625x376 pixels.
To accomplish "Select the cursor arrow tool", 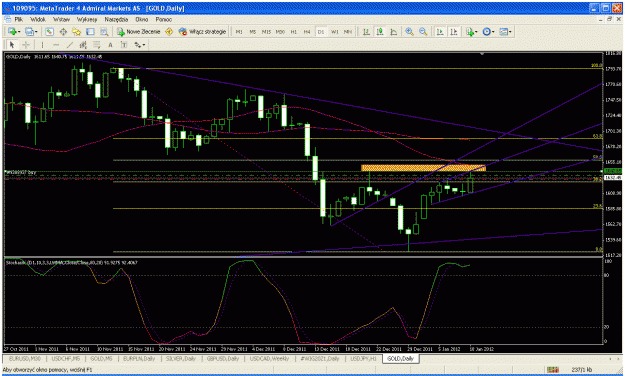I will coord(12,45).
